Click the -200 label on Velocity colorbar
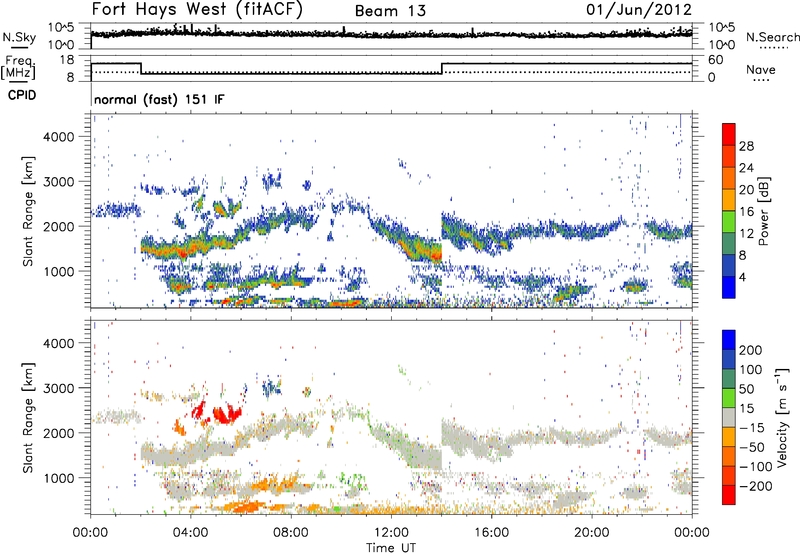The image size is (800, 554). 755,486
